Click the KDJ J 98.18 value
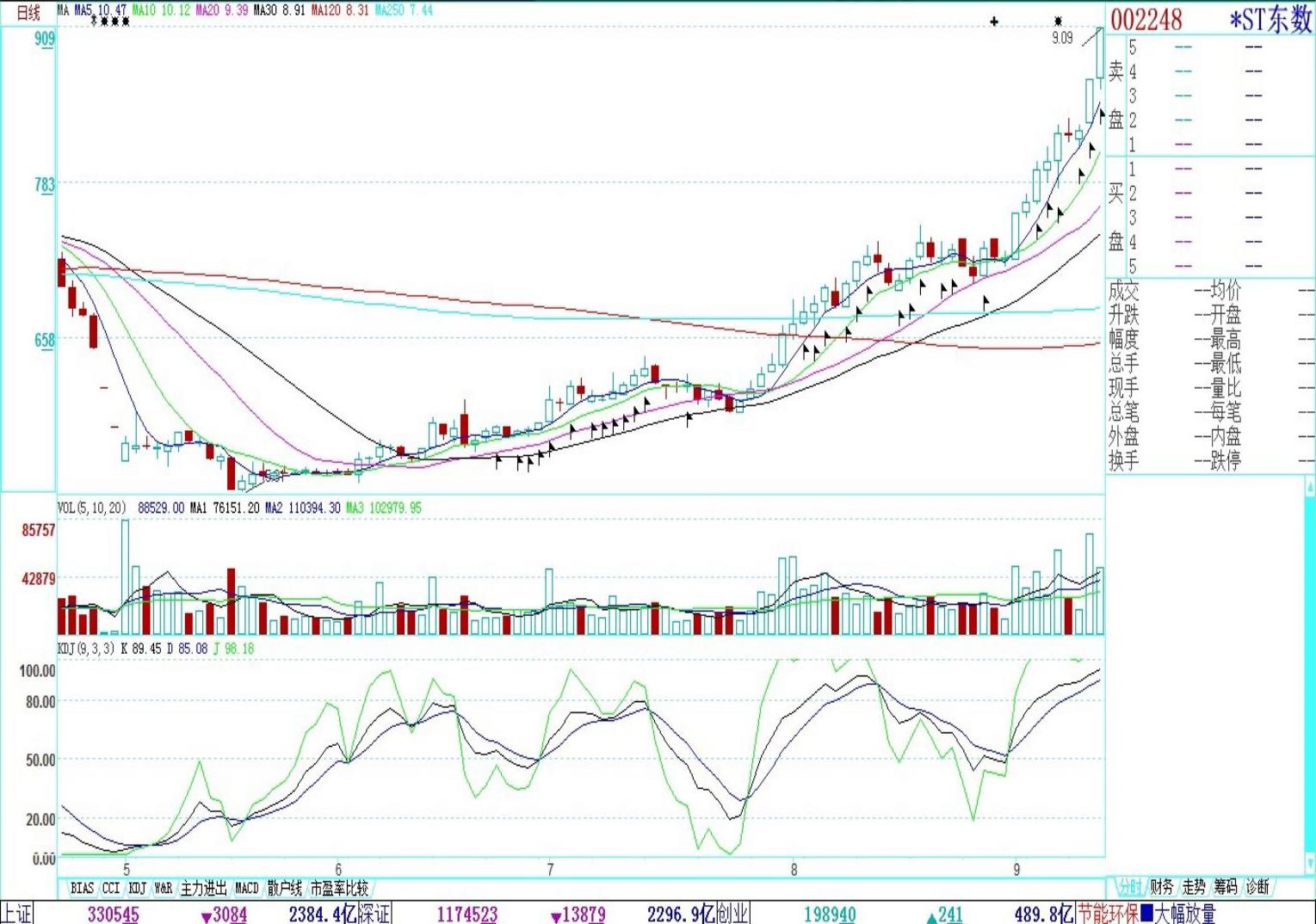Image resolution: width=1316 pixels, height=924 pixels. [x=232, y=649]
